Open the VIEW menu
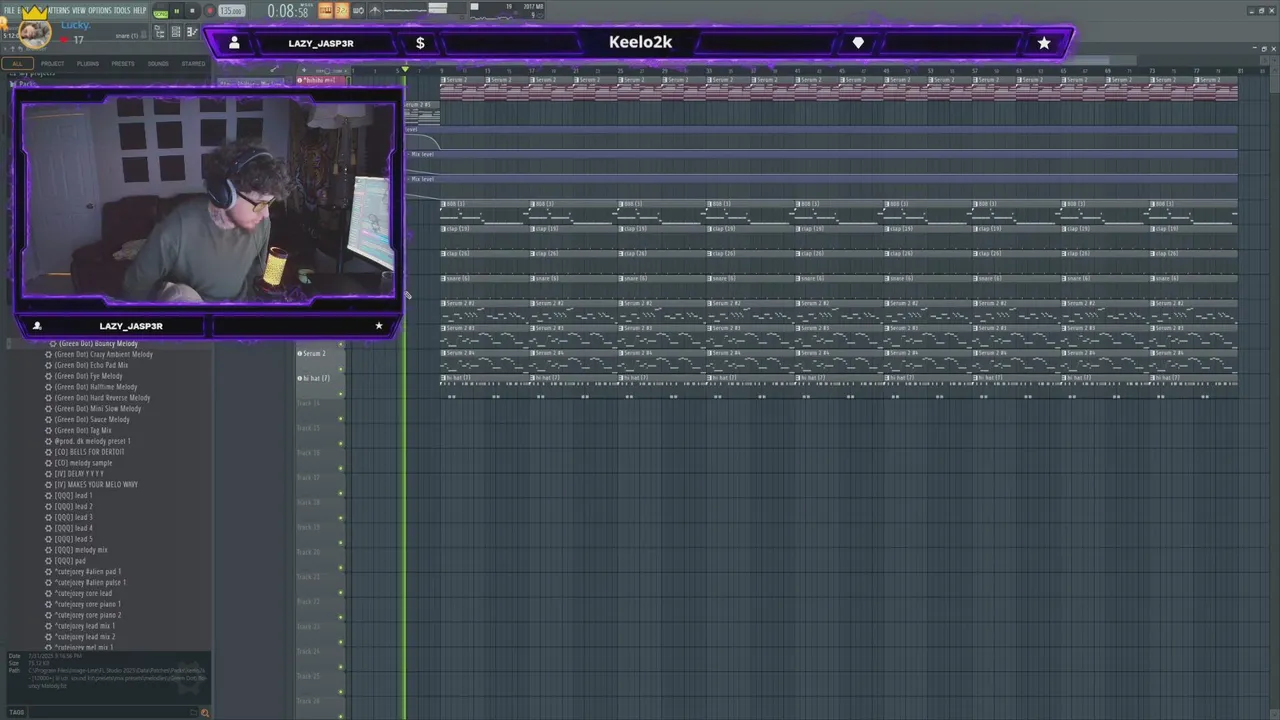 point(79,10)
